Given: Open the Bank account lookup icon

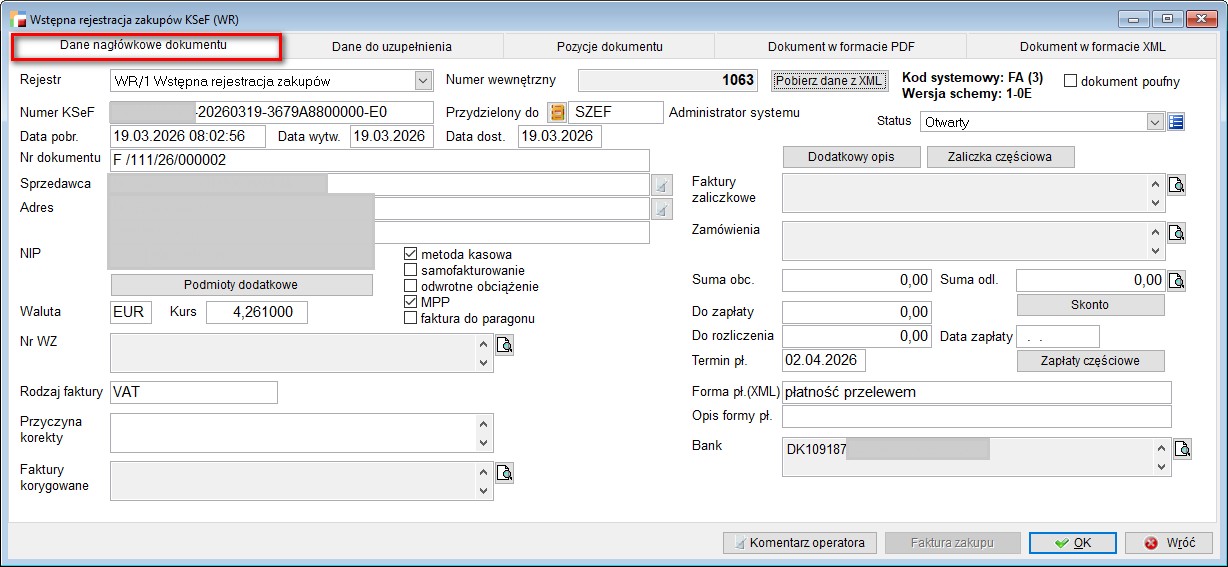Looking at the screenshot, I should 1182,449.
